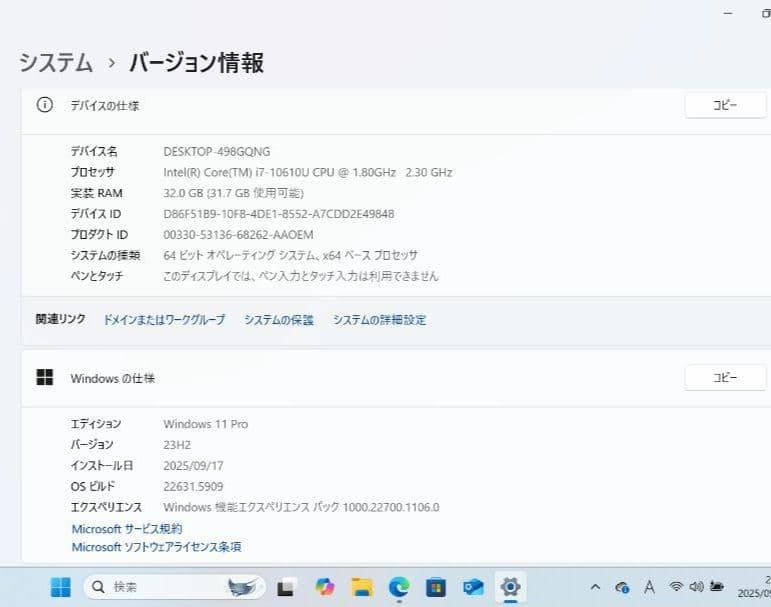Open Task View from the taskbar
Image resolution: width=771 pixels, height=607 pixels.
point(286,587)
